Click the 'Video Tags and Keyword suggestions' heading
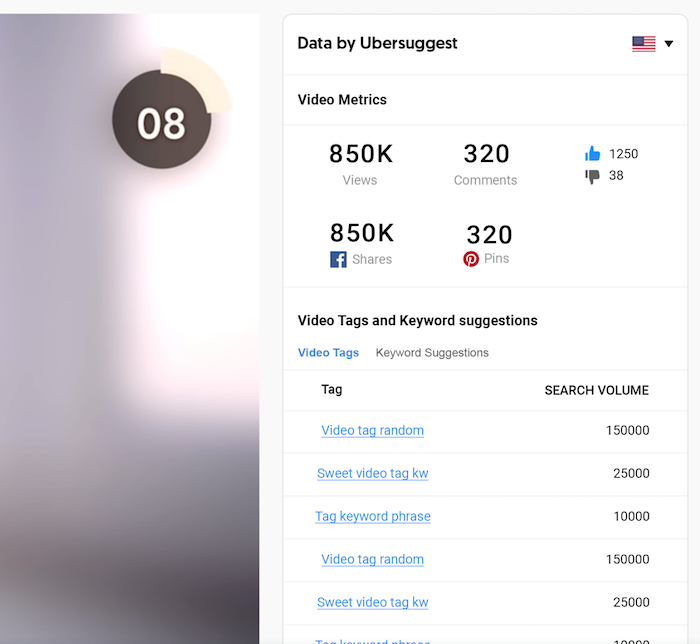Viewport: 700px width, 644px height. click(417, 320)
